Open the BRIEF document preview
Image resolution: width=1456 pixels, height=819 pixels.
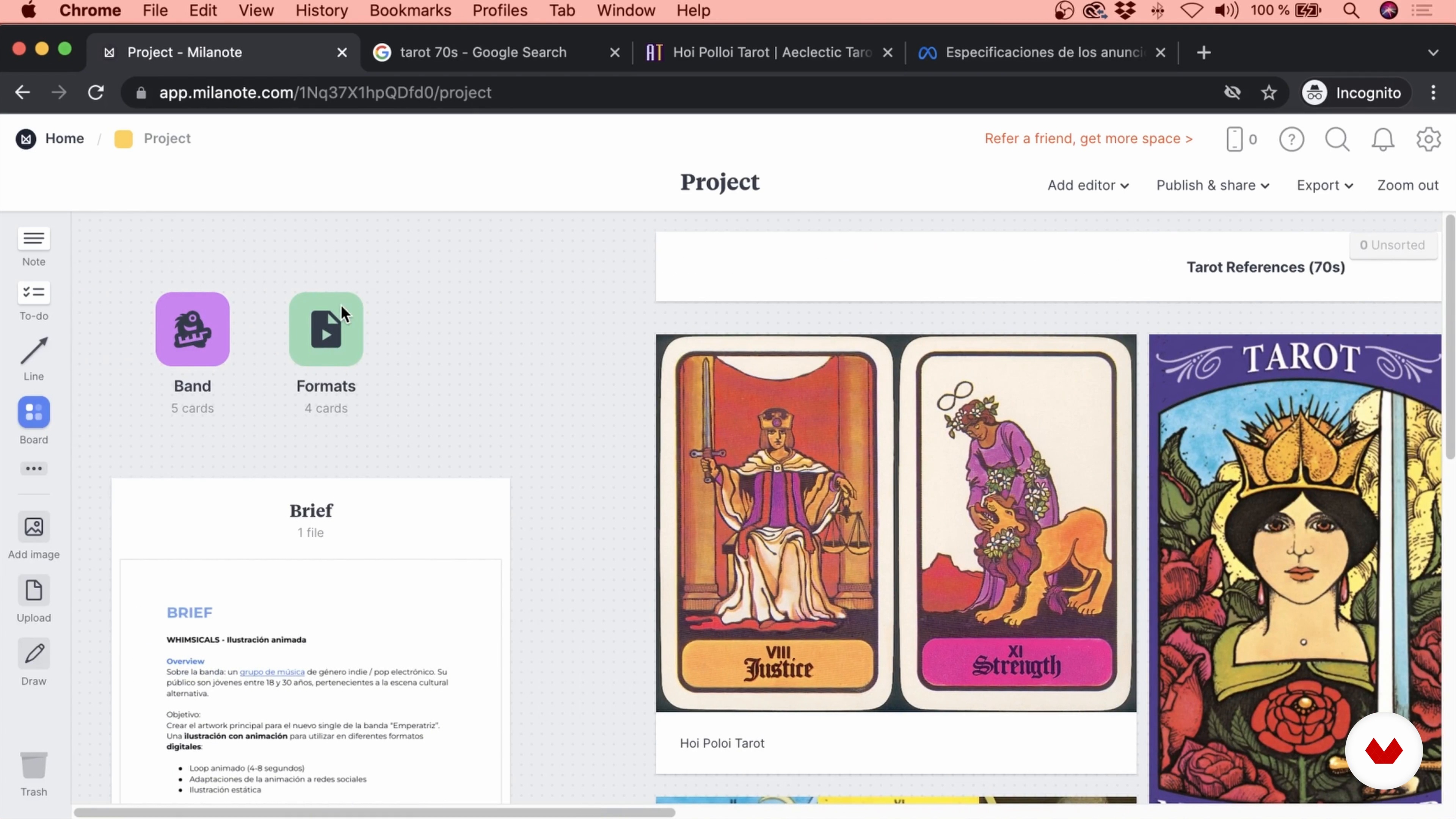click(x=310, y=681)
